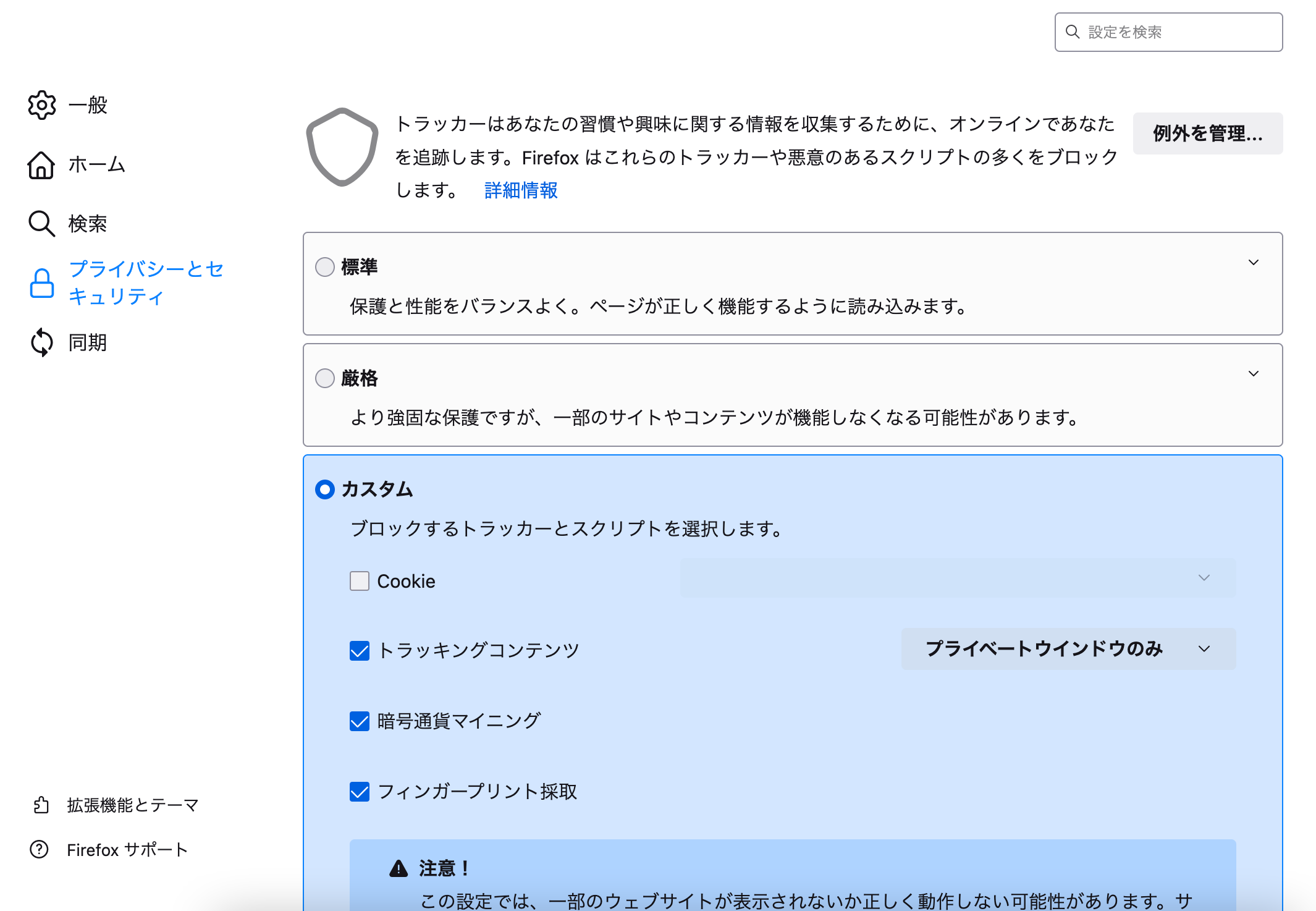Image resolution: width=1316 pixels, height=911 pixels.
Task: Focus the 設定を検索 search field
Action: point(1168,32)
